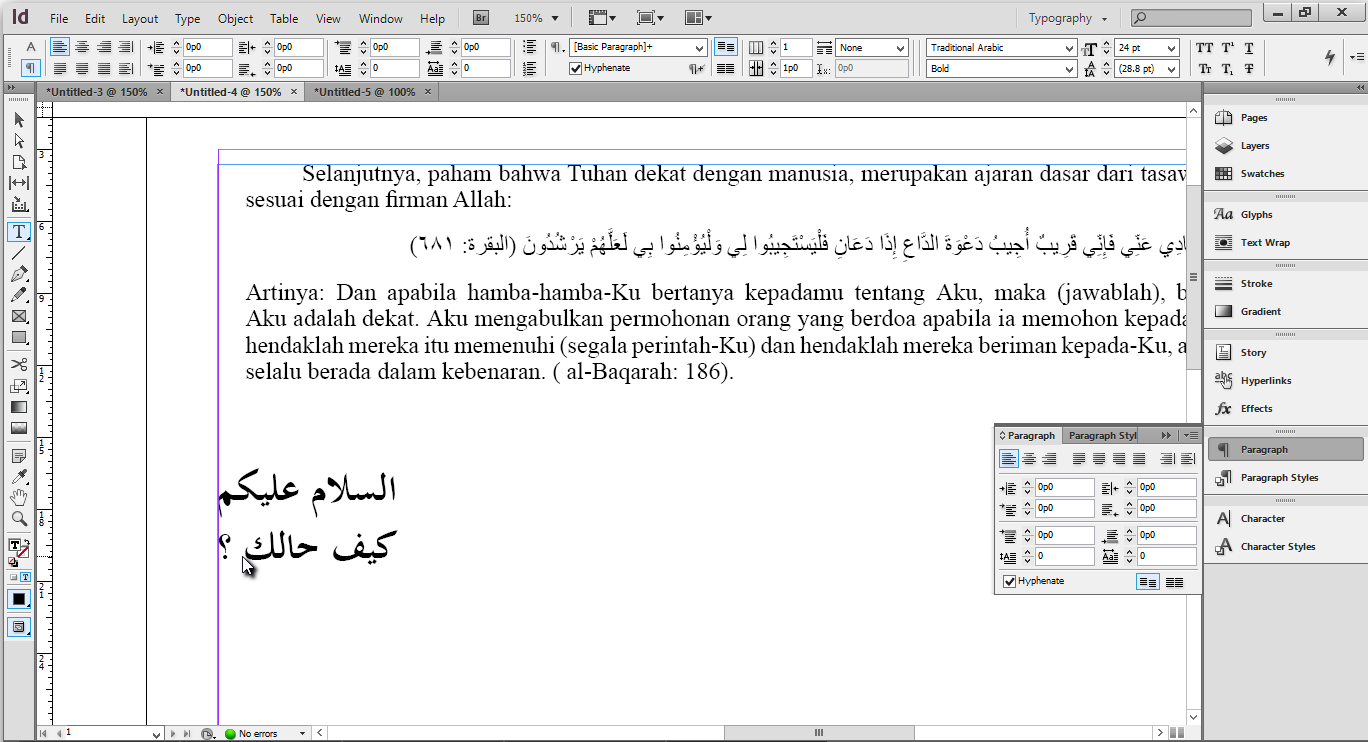Select the Type tool
Screen dimensions: 1368x742
[18, 231]
